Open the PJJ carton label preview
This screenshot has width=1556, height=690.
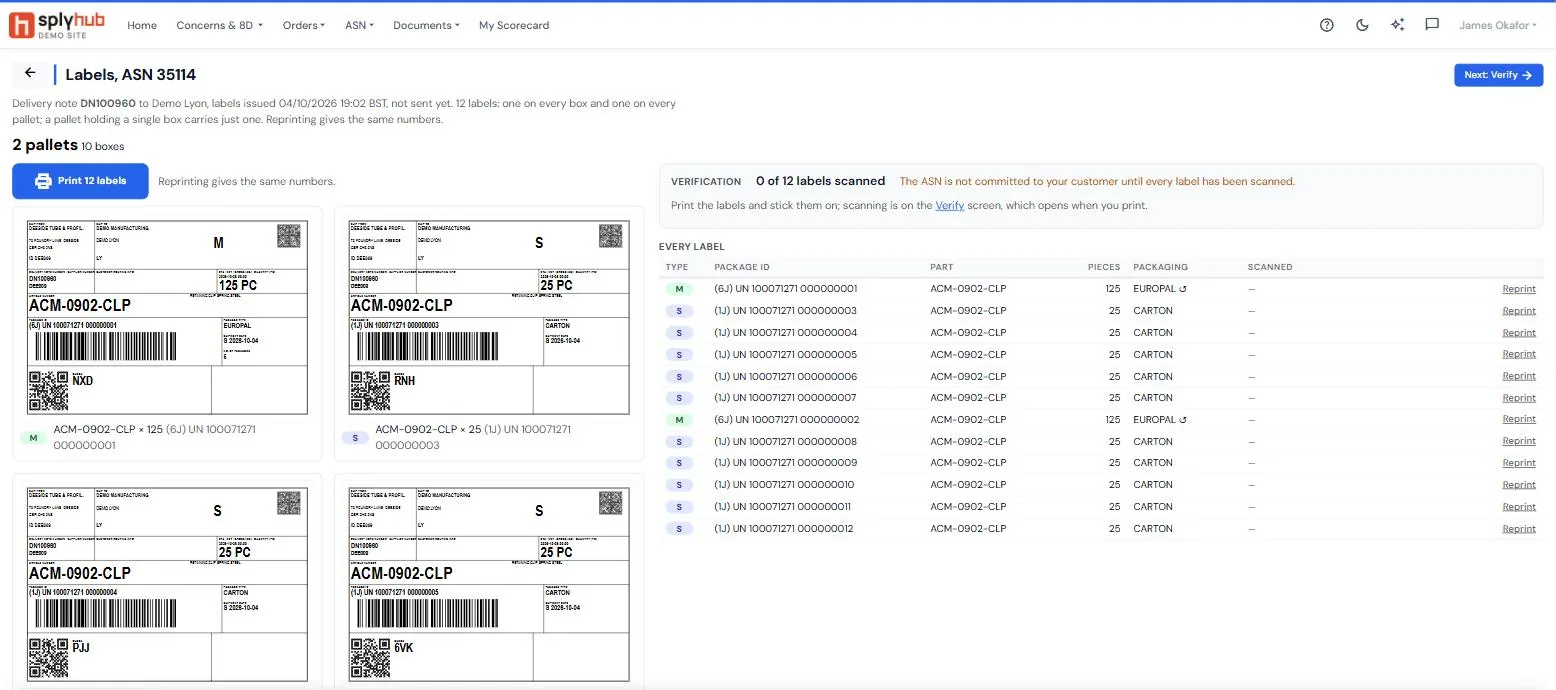pyautogui.click(x=167, y=584)
